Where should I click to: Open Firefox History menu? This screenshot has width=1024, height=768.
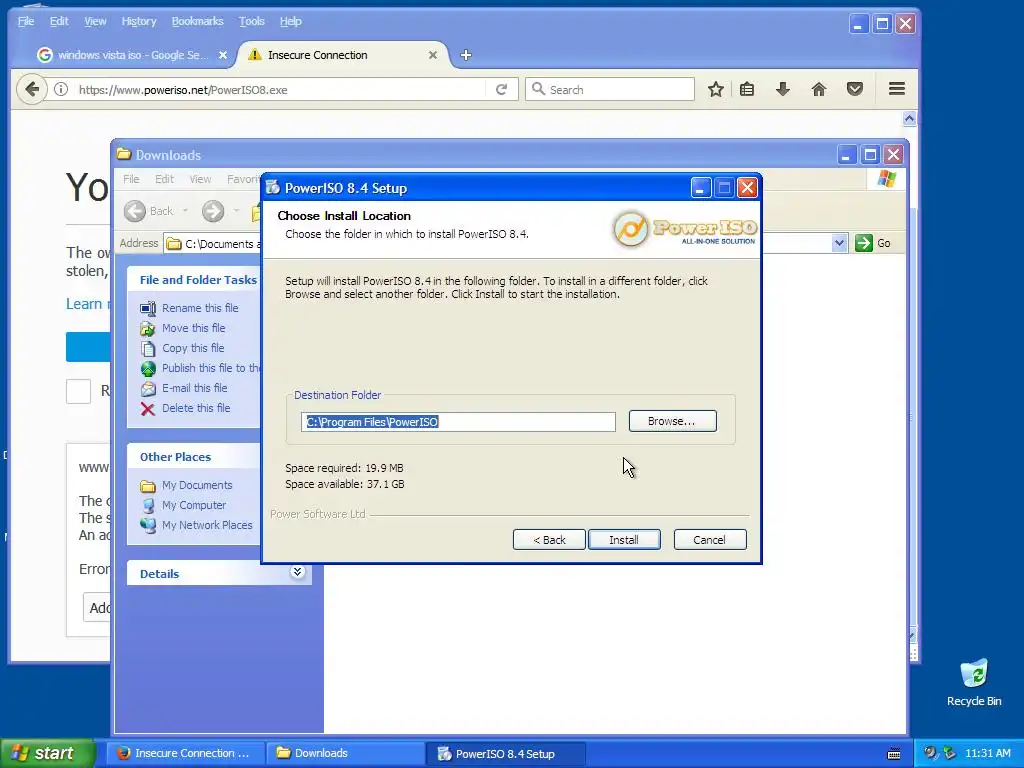(x=139, y=22)
